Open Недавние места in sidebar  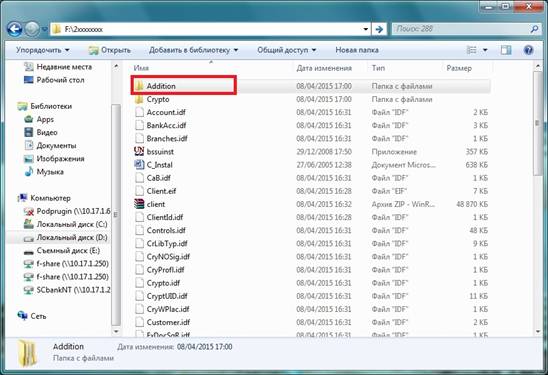coord(58,67)
